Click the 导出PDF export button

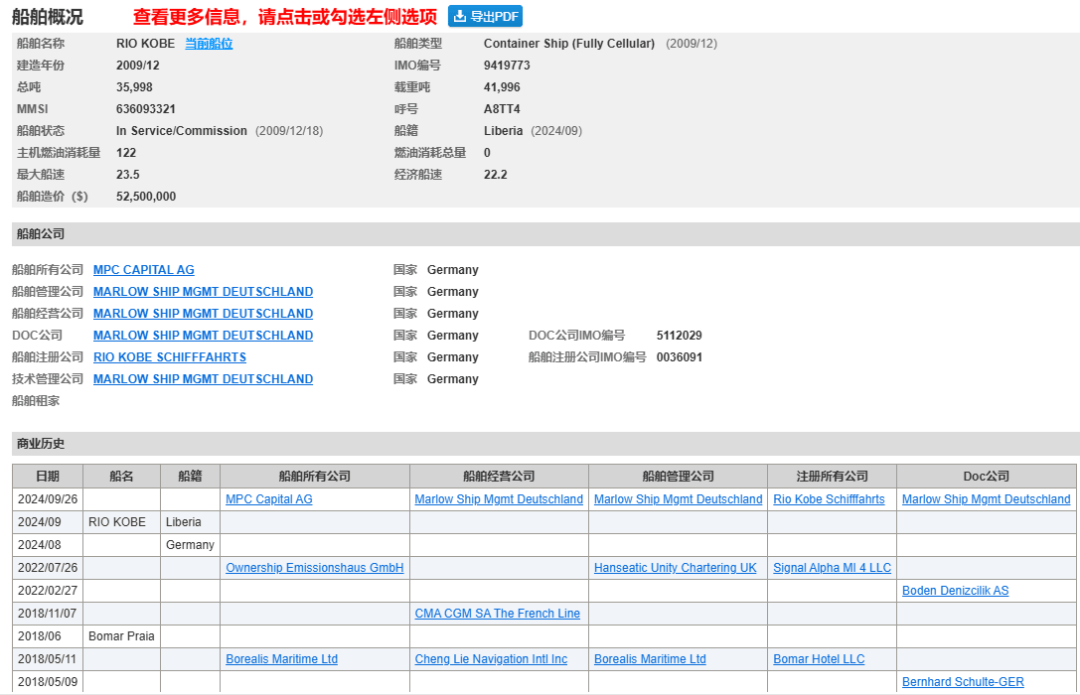pos(485,16)
